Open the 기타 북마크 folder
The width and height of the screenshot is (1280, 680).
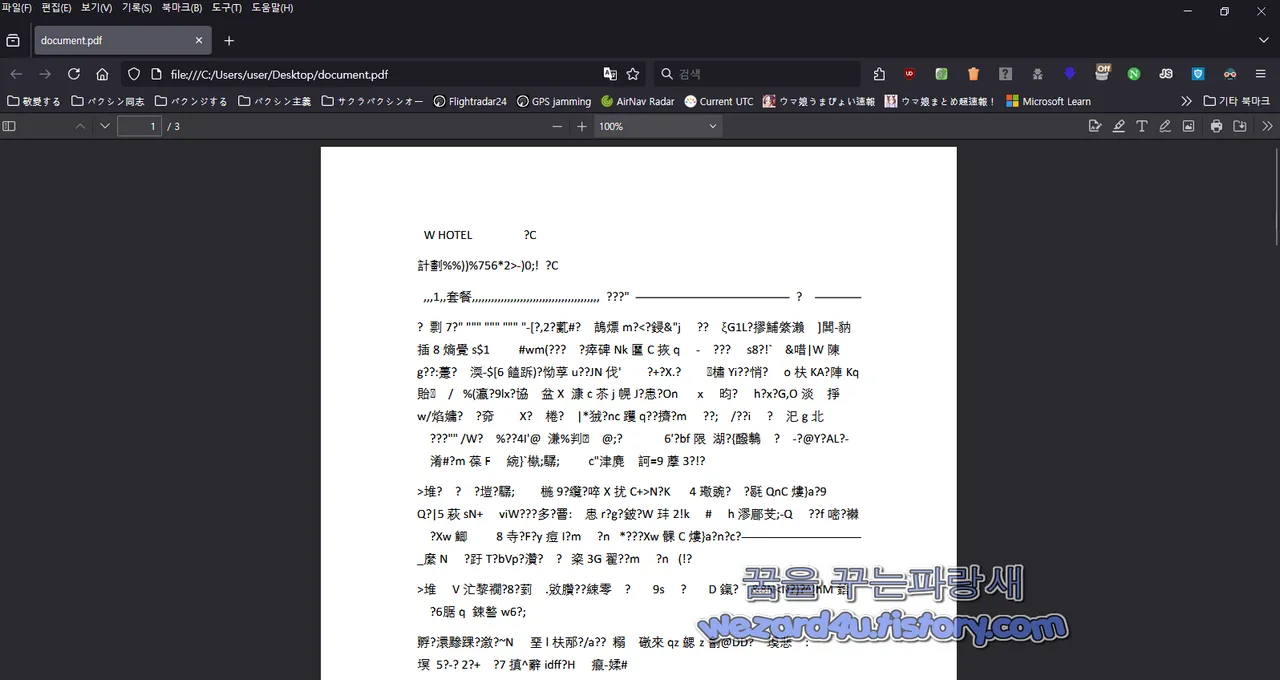[1237, 101]
